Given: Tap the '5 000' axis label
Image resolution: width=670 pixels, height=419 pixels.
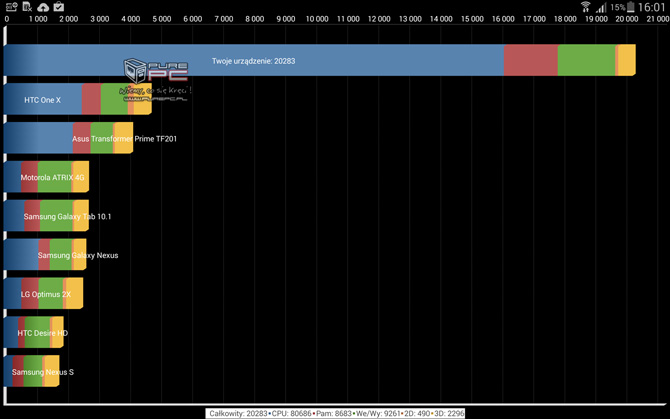Looking at the screenshot, I should 162,19.
